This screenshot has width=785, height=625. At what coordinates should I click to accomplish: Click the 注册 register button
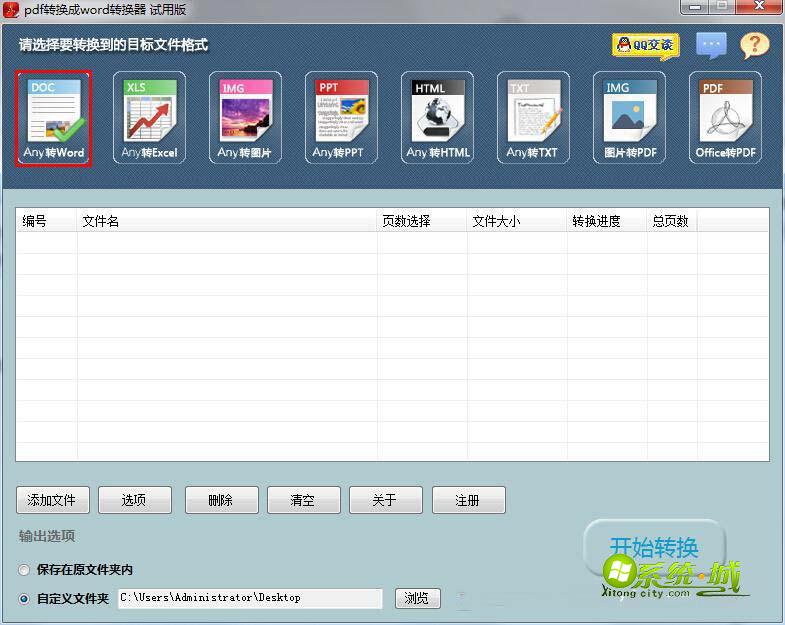(469, 500)
